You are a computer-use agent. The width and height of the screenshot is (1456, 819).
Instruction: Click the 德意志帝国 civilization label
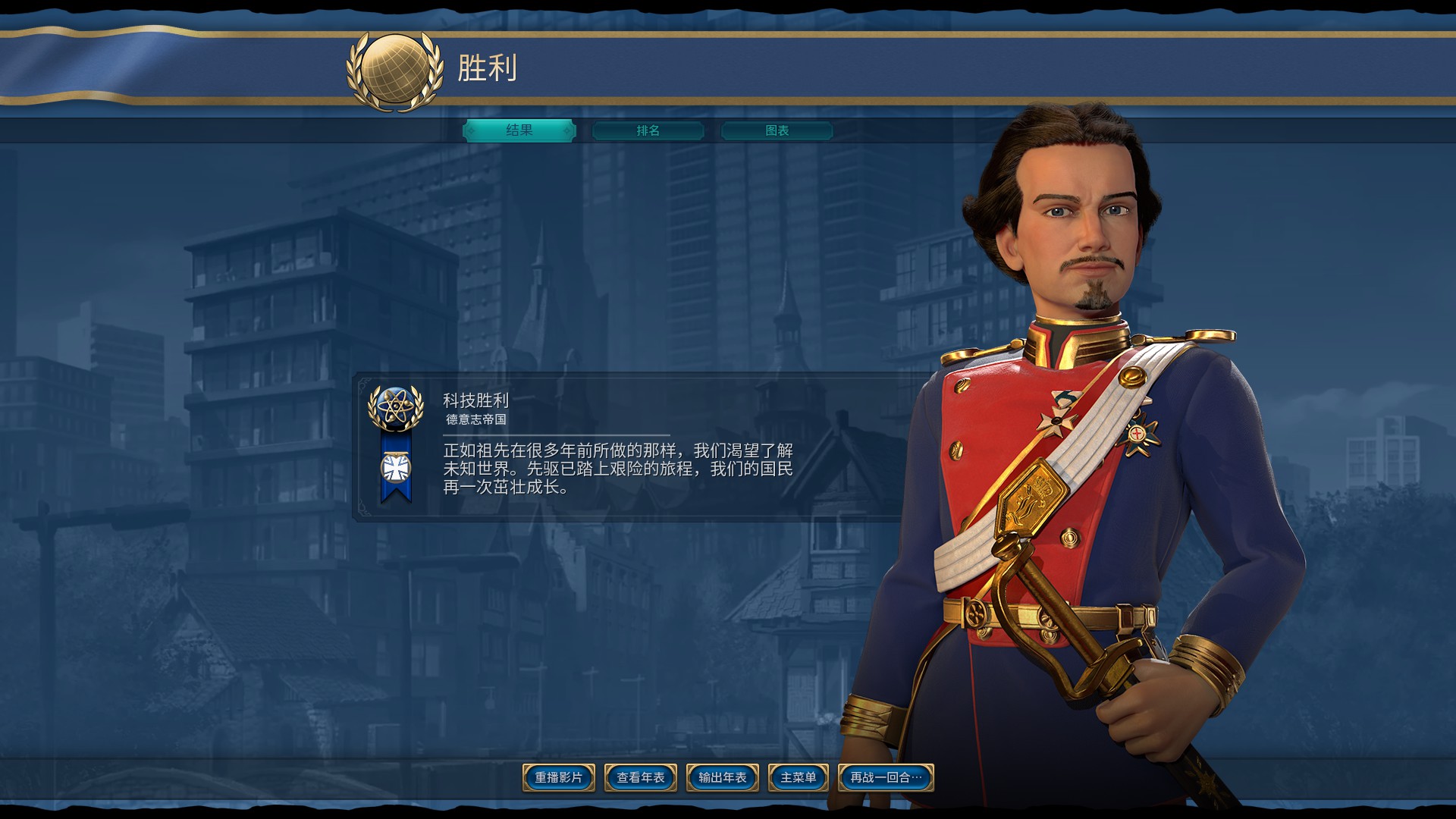click(475, 419)
